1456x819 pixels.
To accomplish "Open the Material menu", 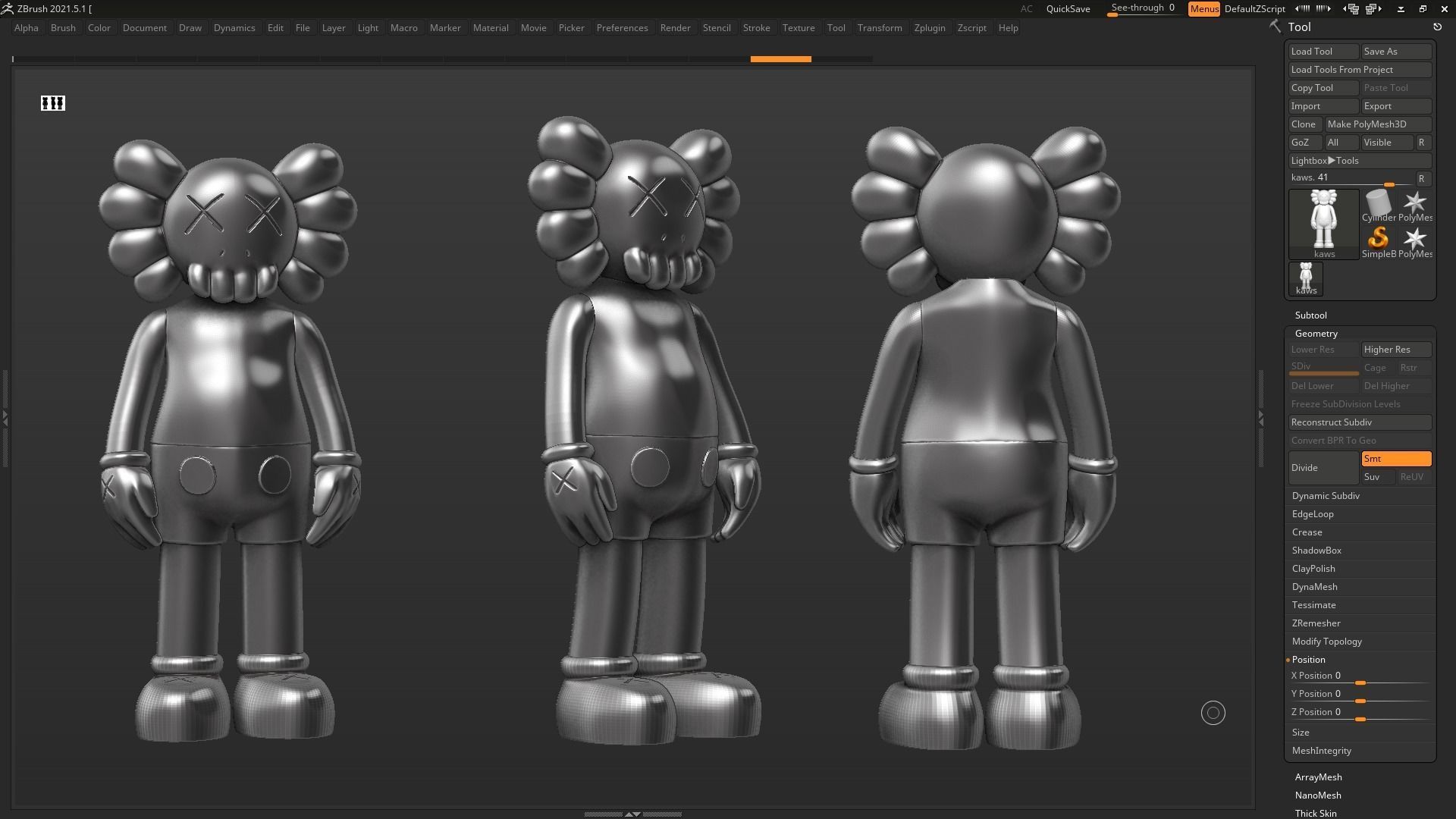I will pyautogui.click(x=491, y=28).
